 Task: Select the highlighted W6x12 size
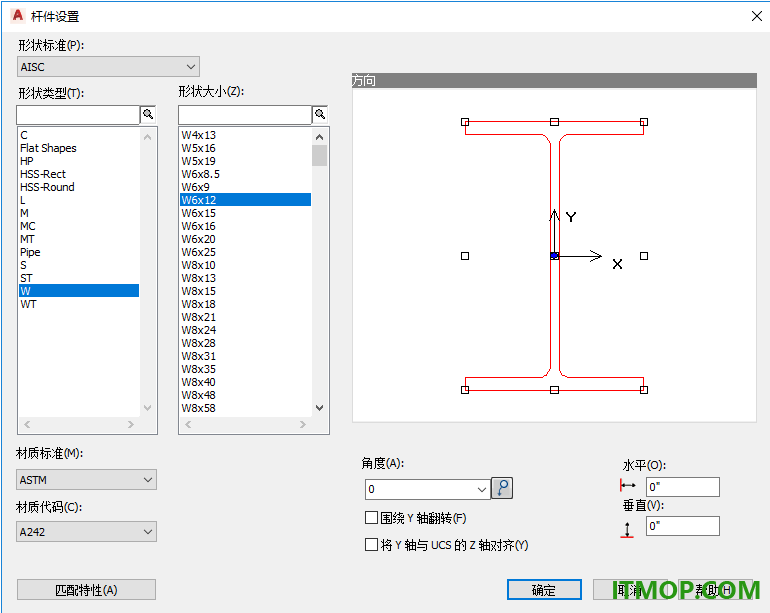pyautogui.click(x=246, y=200)
